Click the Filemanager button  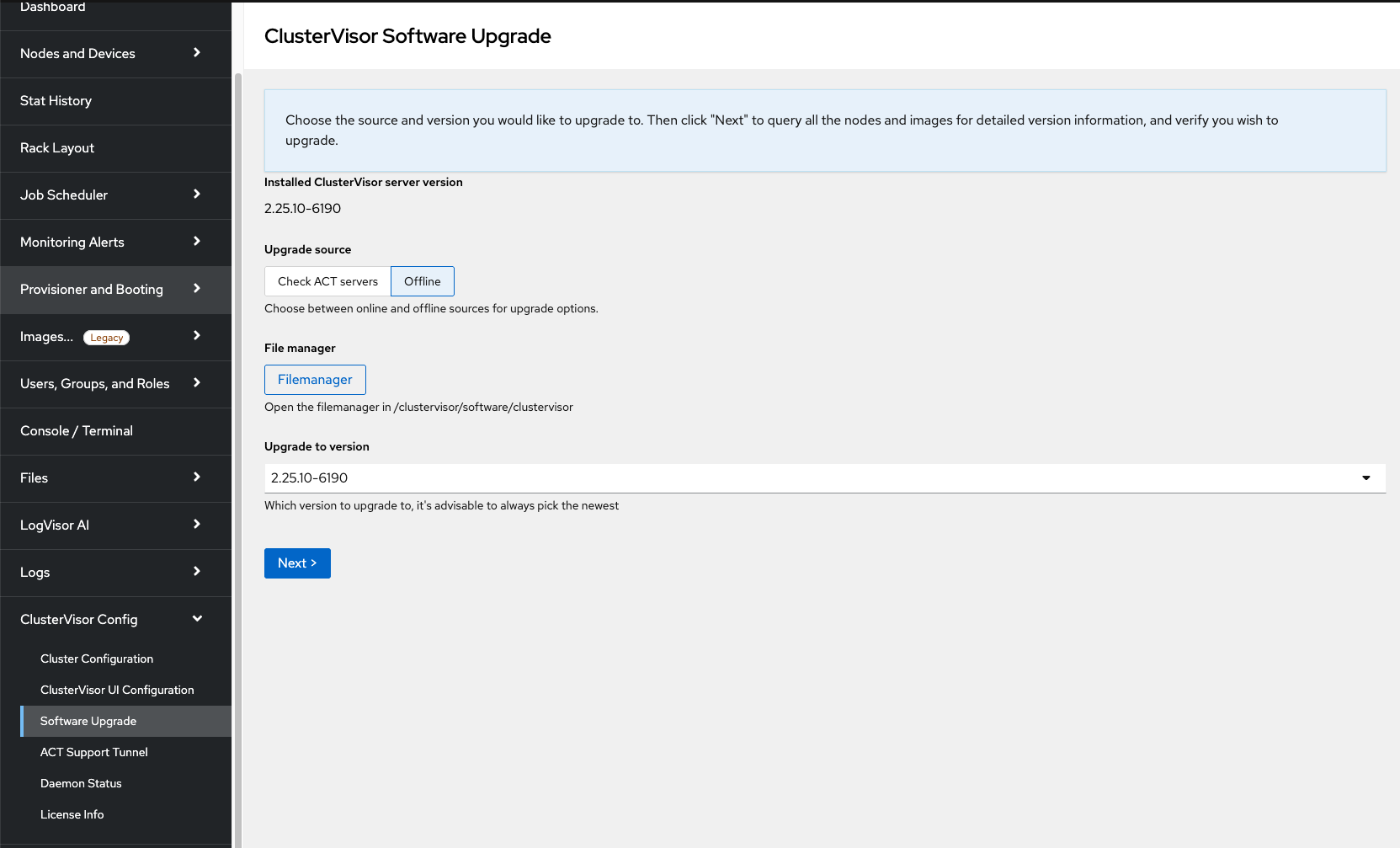click(x=315, y=380)
